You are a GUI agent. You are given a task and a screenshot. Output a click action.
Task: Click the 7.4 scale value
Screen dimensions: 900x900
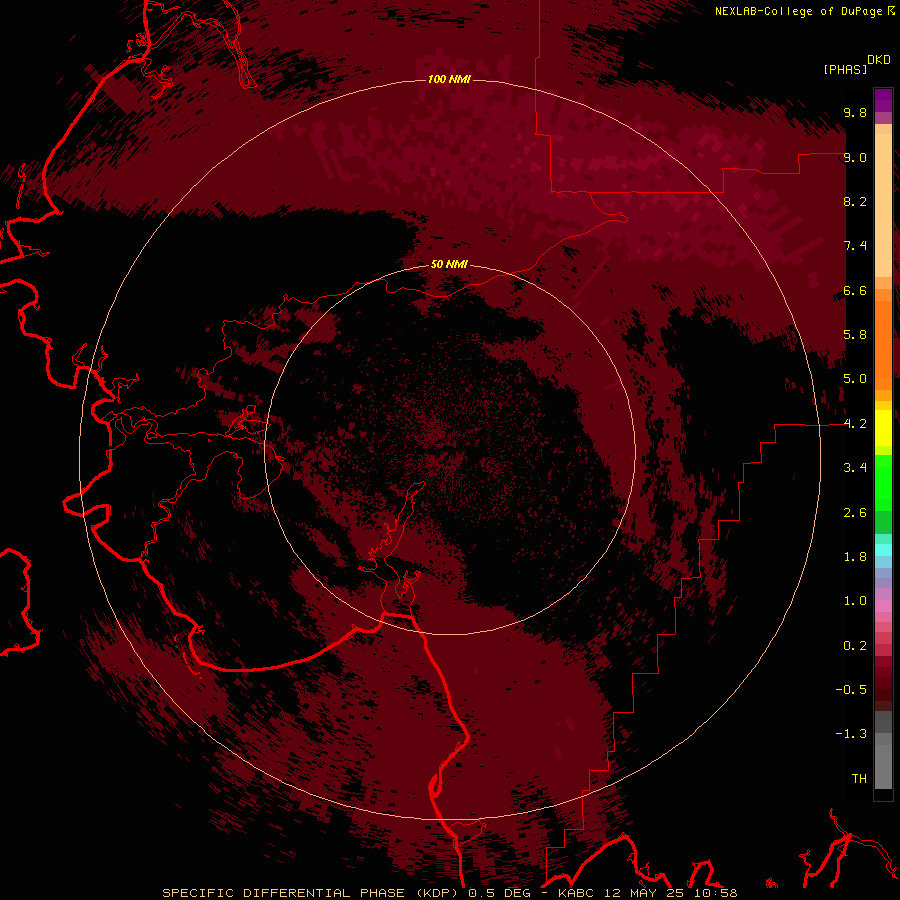tap(855, 246)
